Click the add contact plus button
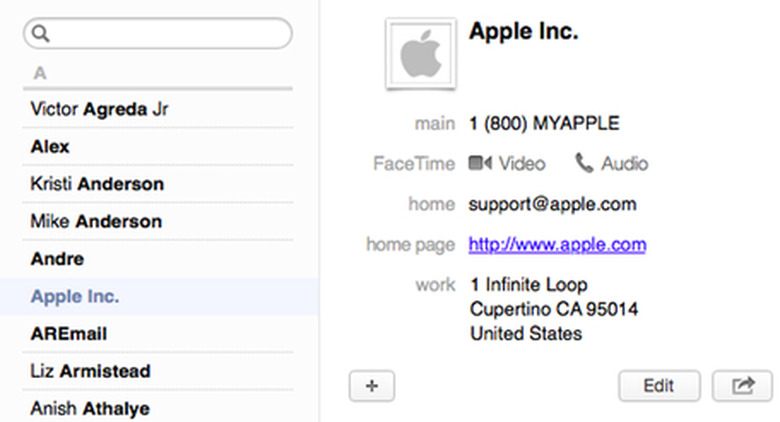 point(372,386)
